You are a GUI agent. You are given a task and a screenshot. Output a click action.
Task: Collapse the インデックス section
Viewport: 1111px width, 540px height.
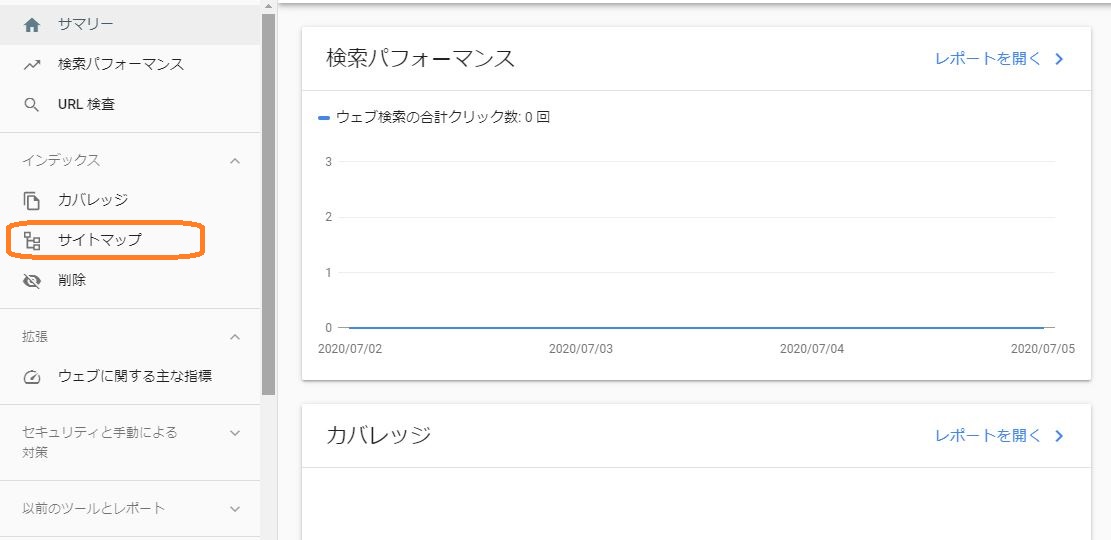[235, 161]
